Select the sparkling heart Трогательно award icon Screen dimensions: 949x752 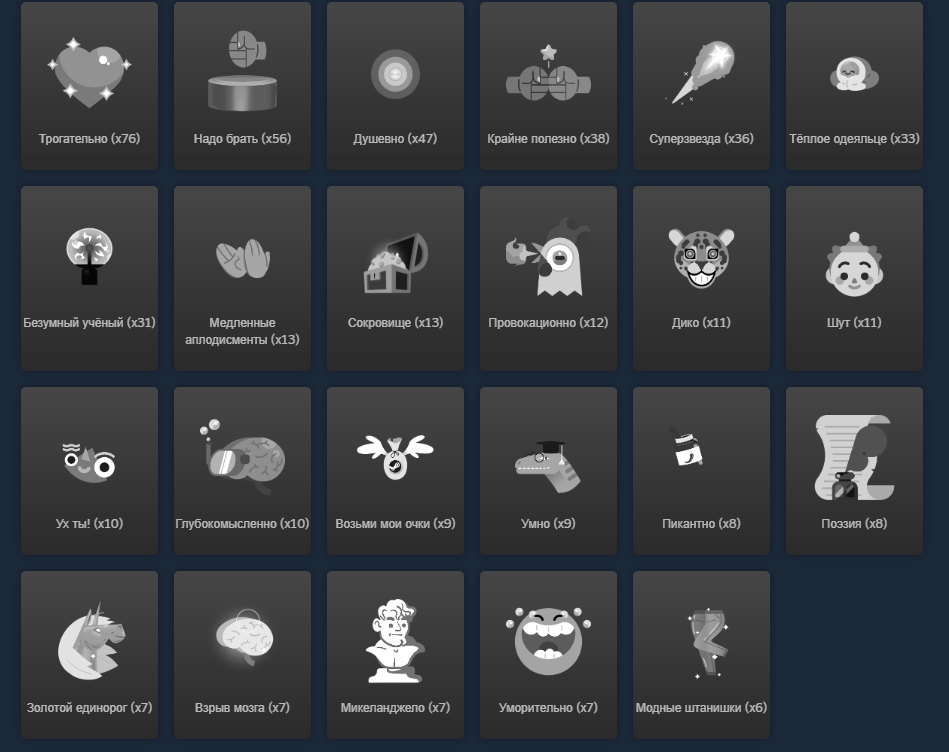coord(90,73)
